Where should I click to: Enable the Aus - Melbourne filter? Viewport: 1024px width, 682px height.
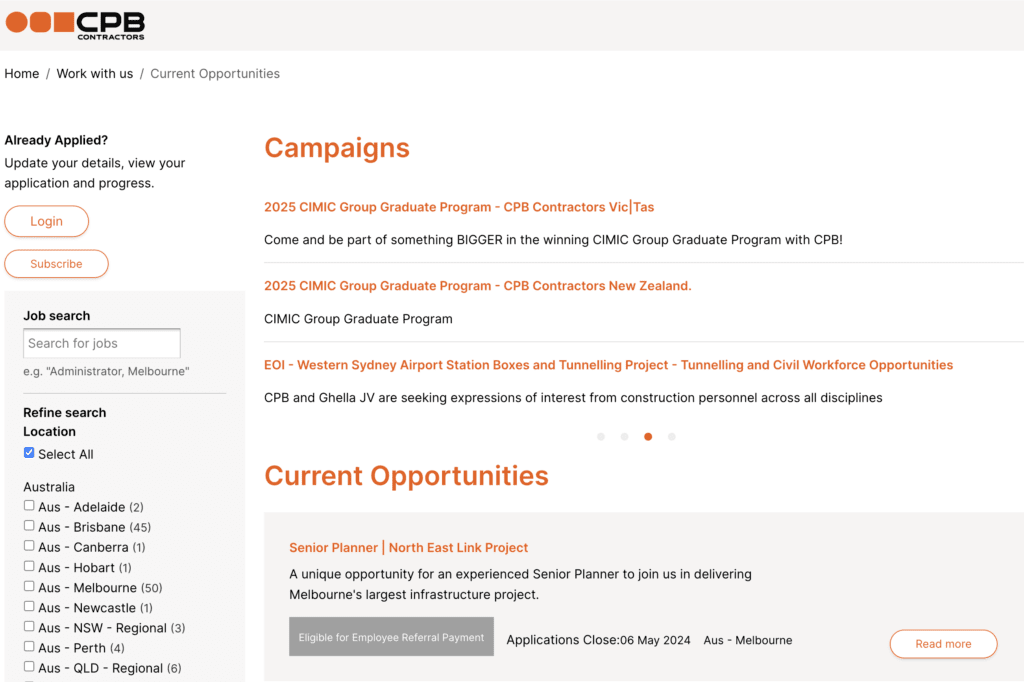click(29, 586)
